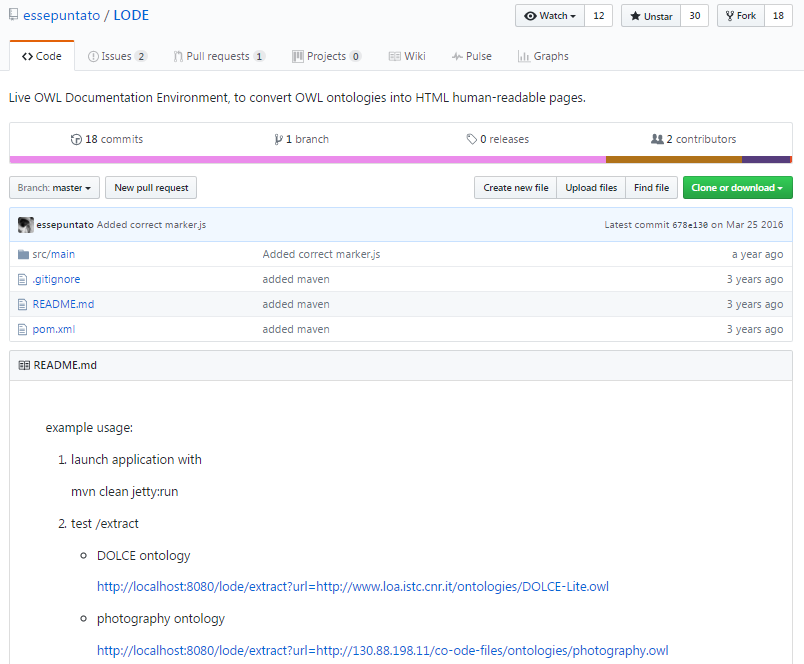The height and width of the screenshot is (664, 804).
Task: Click New pull request button
Action: [x=151, y=188]
